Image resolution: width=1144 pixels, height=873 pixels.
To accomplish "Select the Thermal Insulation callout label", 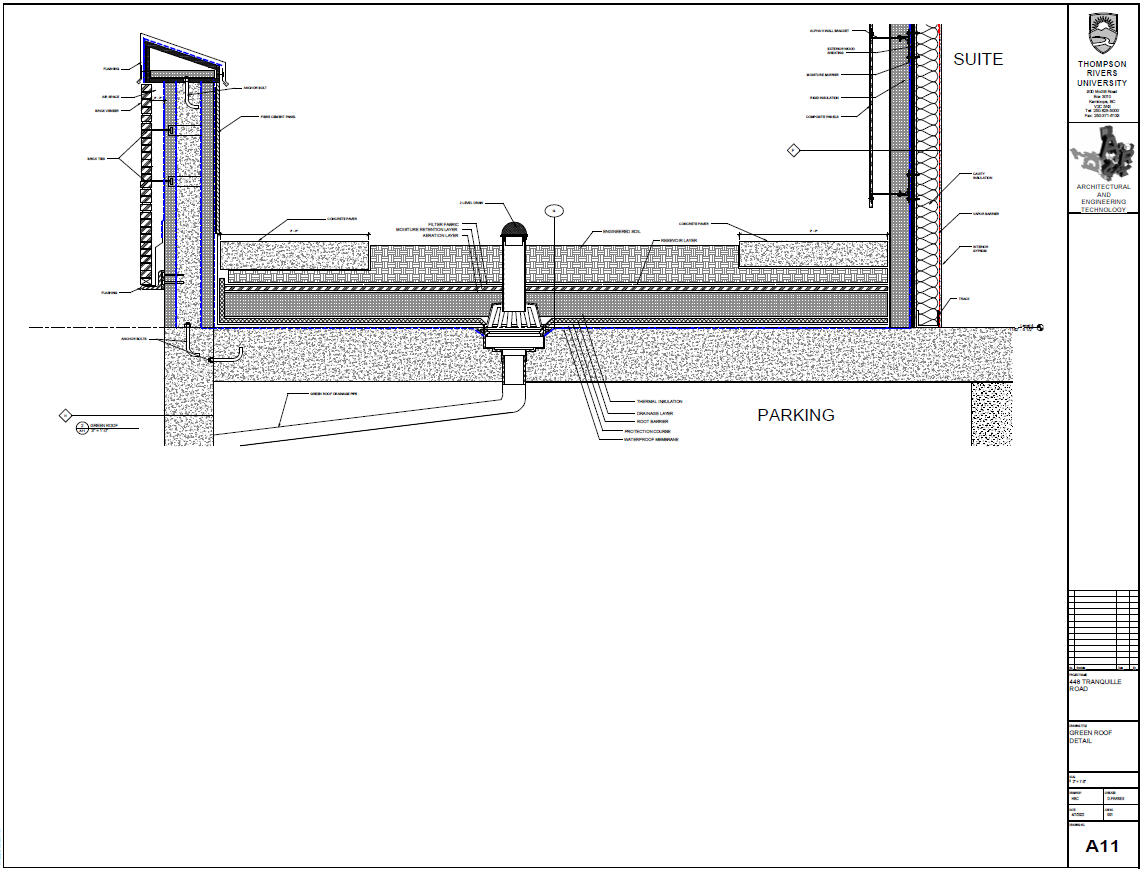I will click(659, 402).
